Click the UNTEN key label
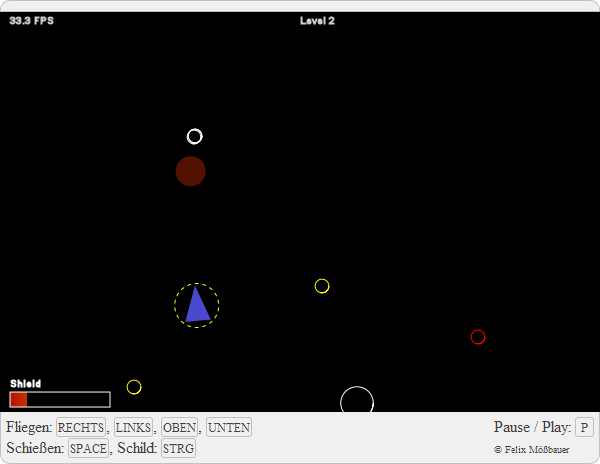 229,427
